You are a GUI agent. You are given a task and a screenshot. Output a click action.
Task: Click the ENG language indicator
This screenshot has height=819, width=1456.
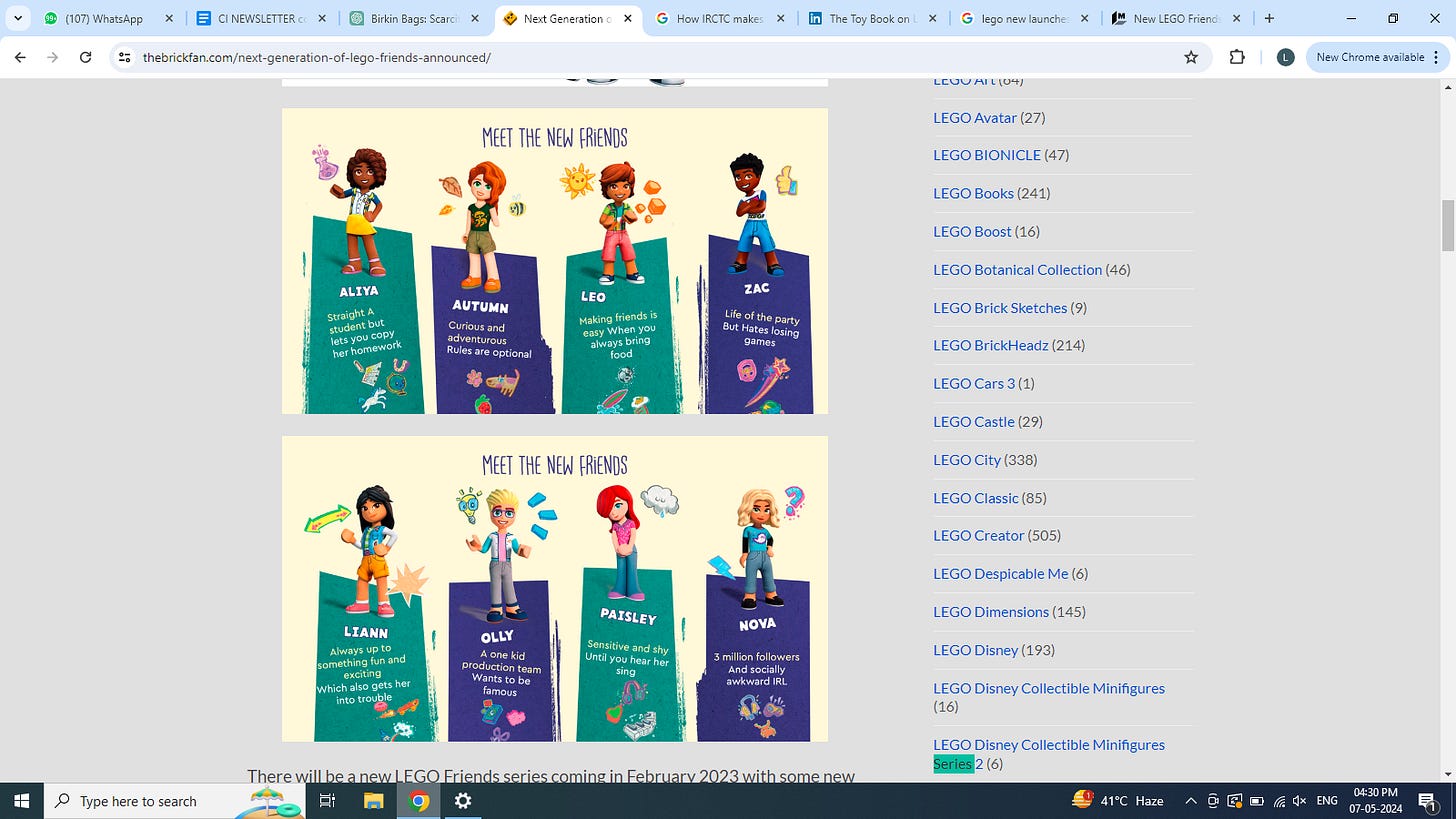1327,800
